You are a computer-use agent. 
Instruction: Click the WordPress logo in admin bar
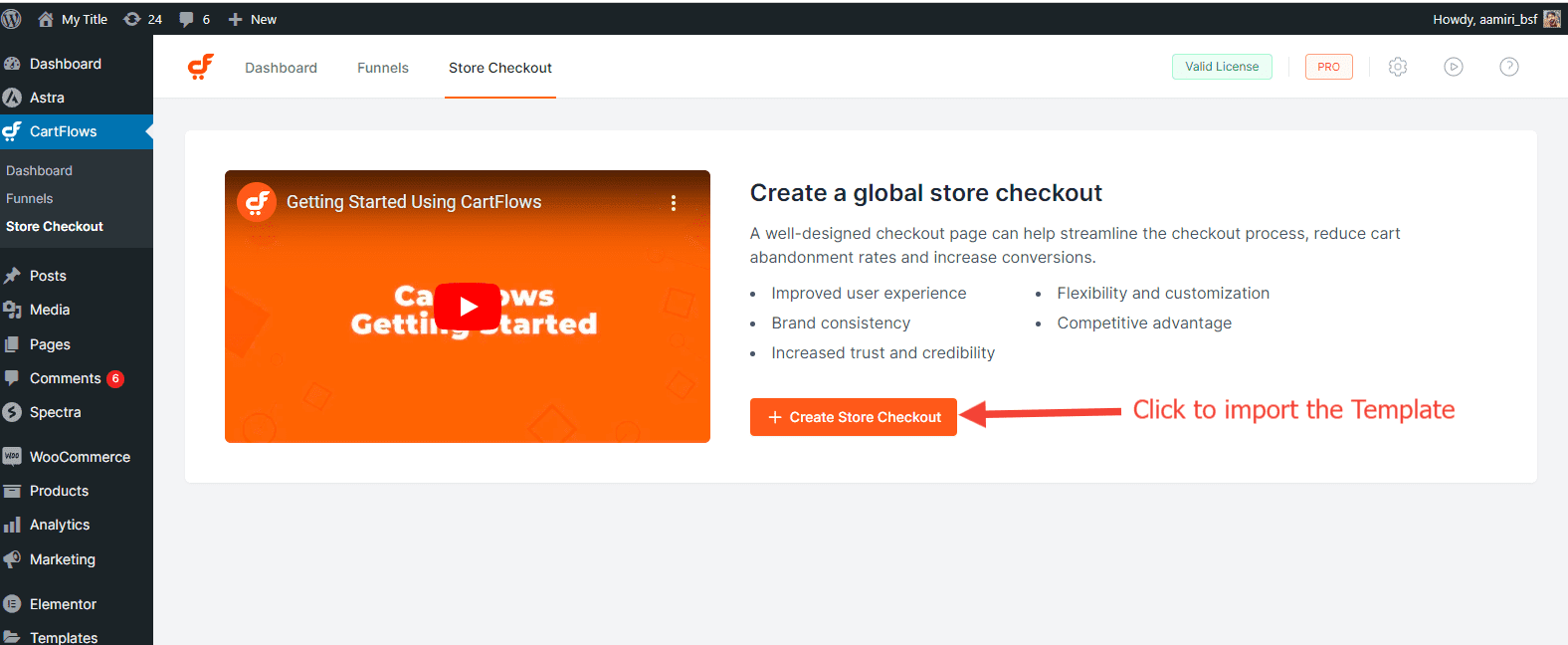coord(12,19)
